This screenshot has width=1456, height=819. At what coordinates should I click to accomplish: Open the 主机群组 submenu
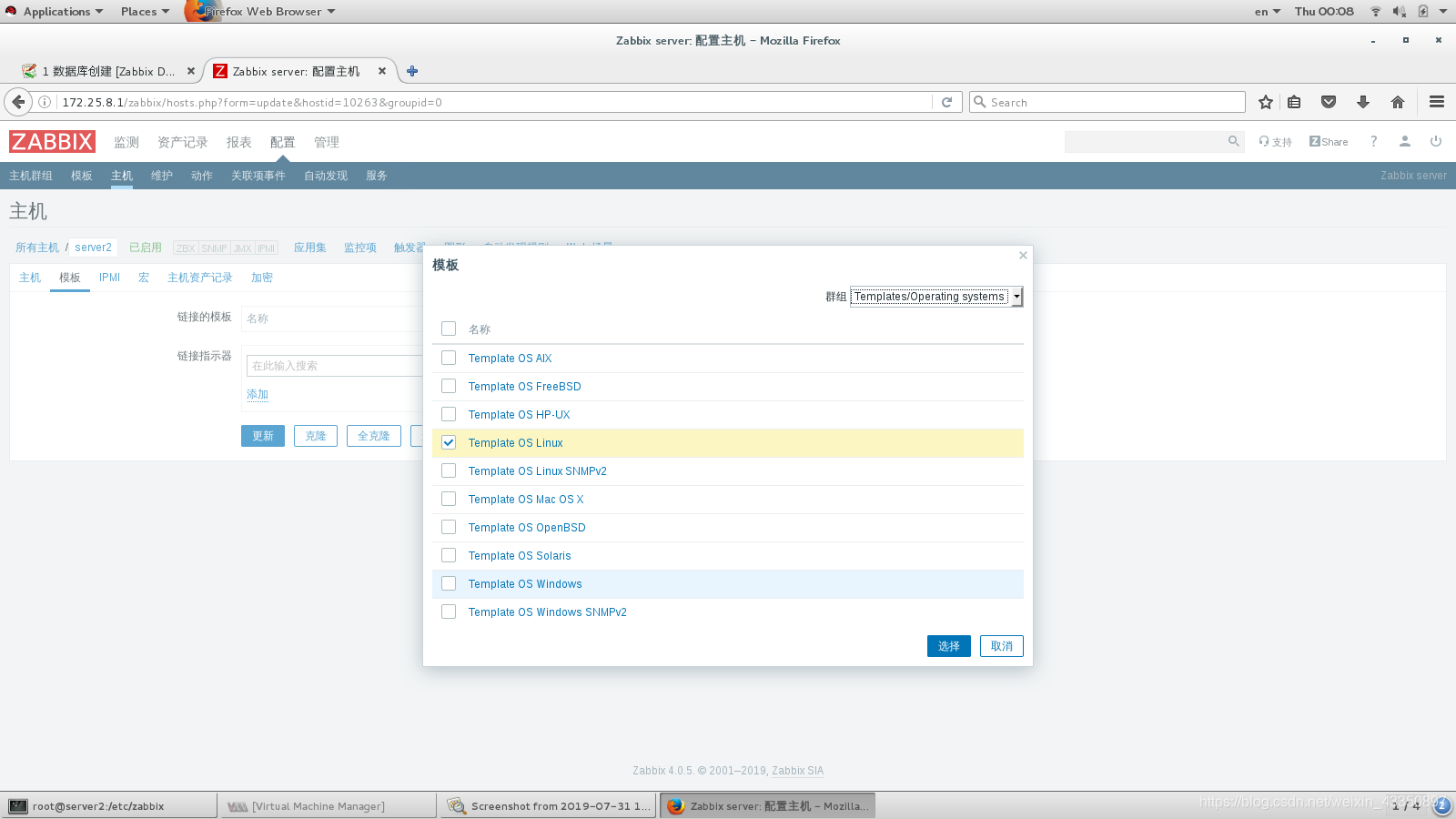[x=31, y=176]
